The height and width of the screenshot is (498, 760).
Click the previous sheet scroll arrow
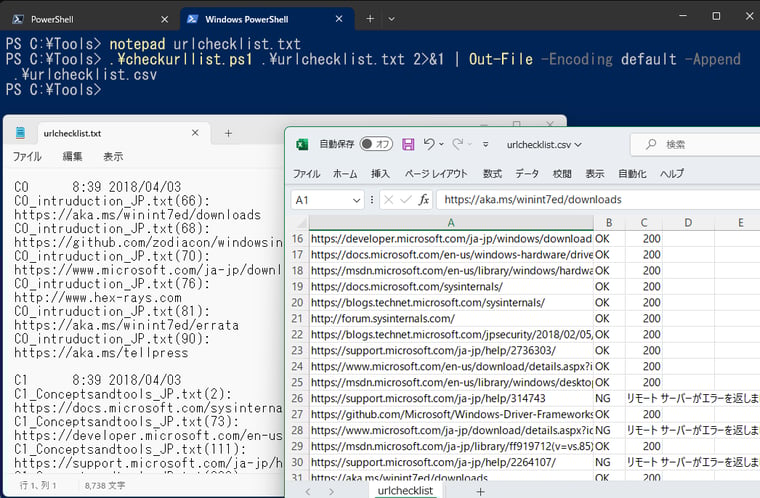(308, 492)
